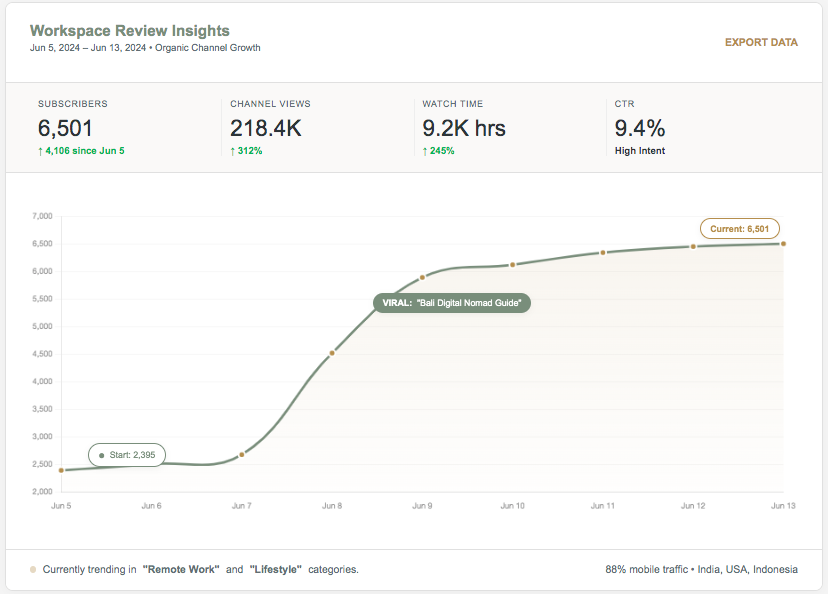Select the Jun 9 data point marker
Viewport: 828px width, 594px height.
coord(423,277)
